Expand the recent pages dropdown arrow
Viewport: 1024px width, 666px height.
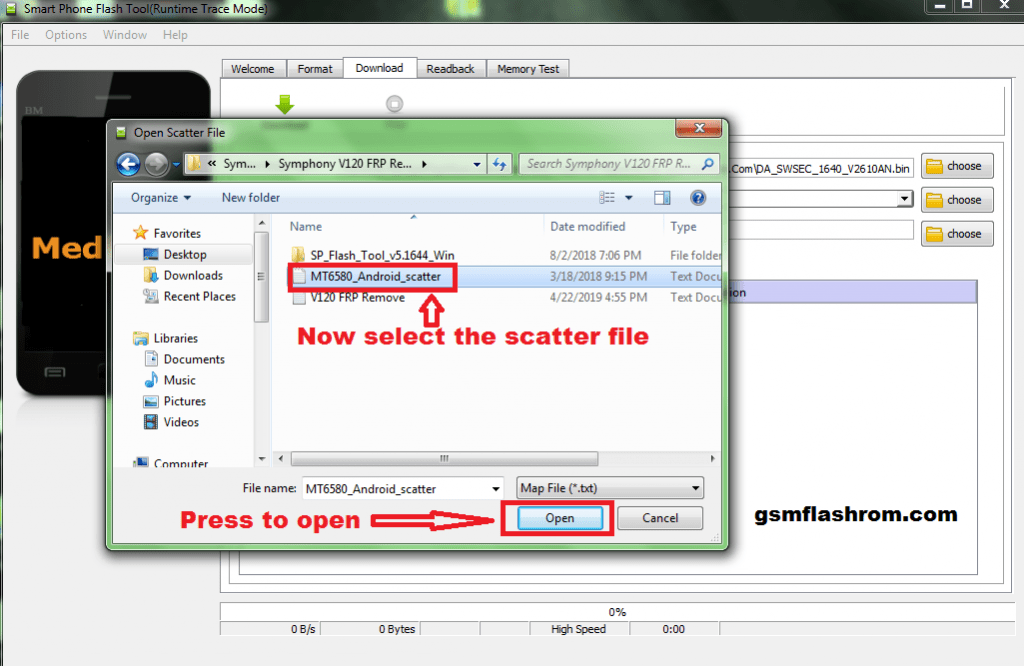tap(176, 165)
